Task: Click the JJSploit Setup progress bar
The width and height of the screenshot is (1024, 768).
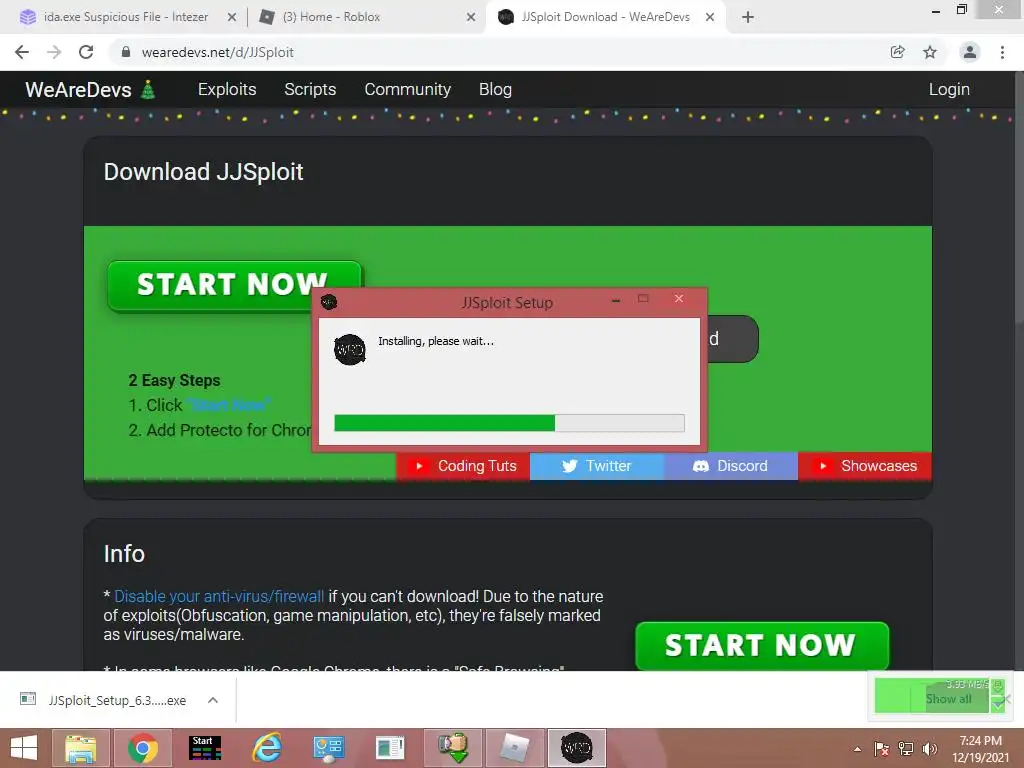Action: 509,423
